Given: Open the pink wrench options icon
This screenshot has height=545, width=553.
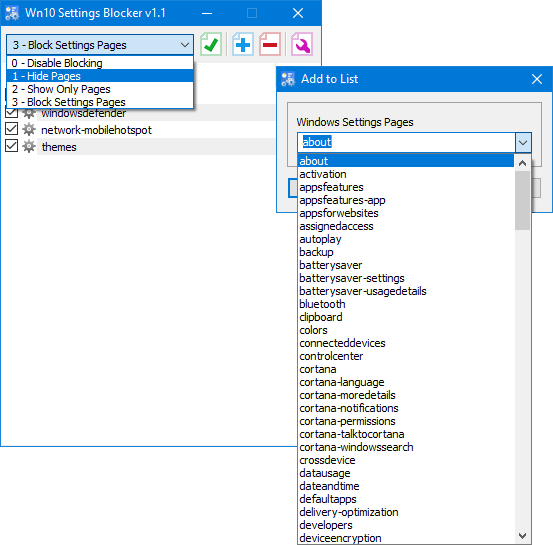Looking at the screenshot, I should coord(302,44).
